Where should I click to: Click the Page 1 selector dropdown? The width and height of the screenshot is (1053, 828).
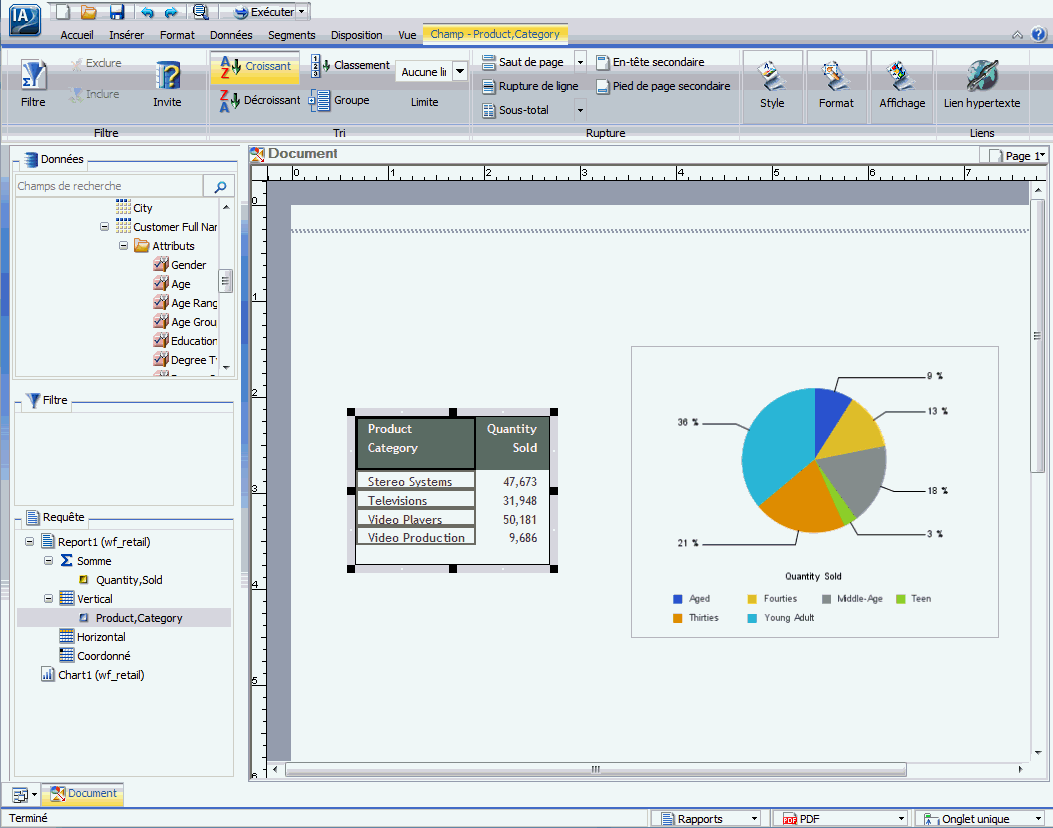point(1017,156)
